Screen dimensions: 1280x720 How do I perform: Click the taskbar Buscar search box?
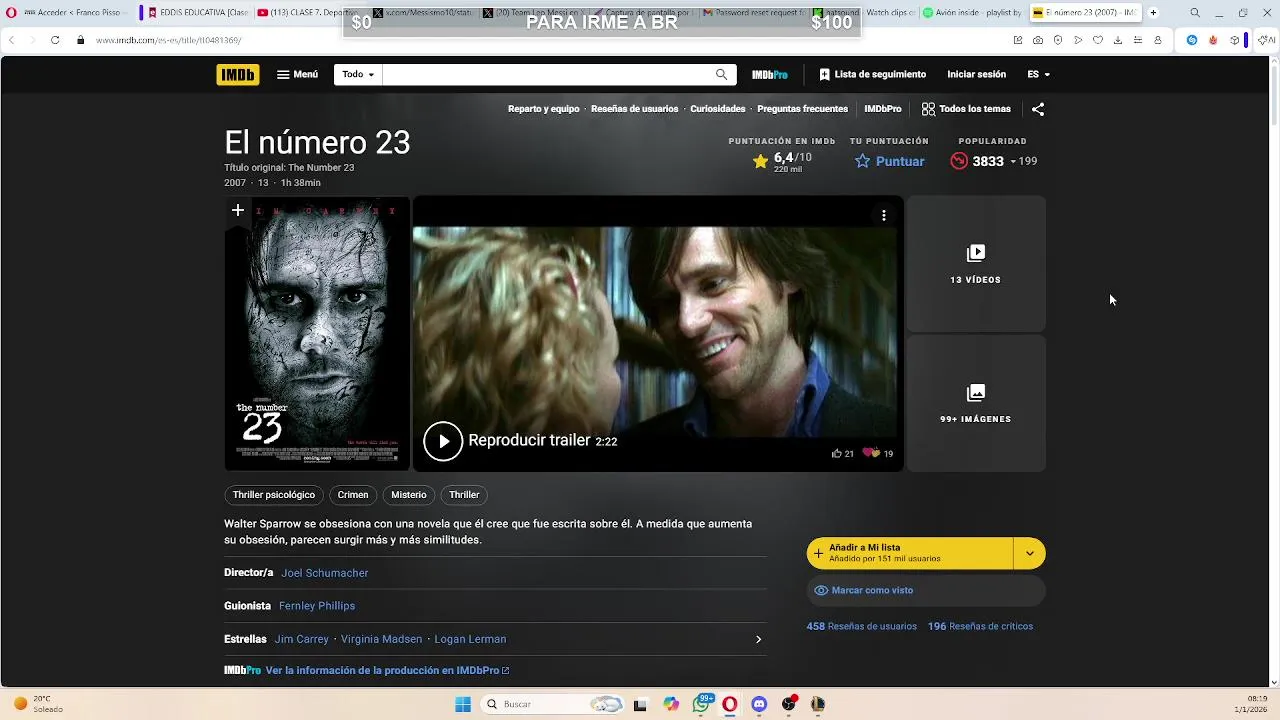553,704
